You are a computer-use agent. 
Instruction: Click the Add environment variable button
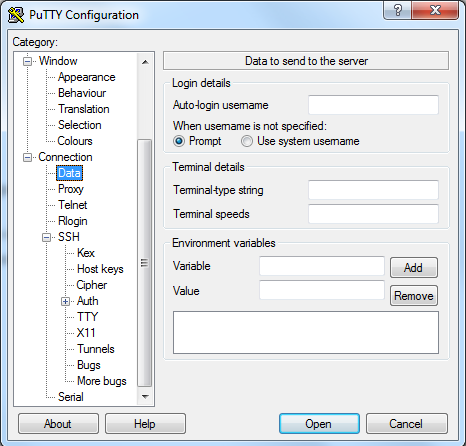(x=414, y=267)
